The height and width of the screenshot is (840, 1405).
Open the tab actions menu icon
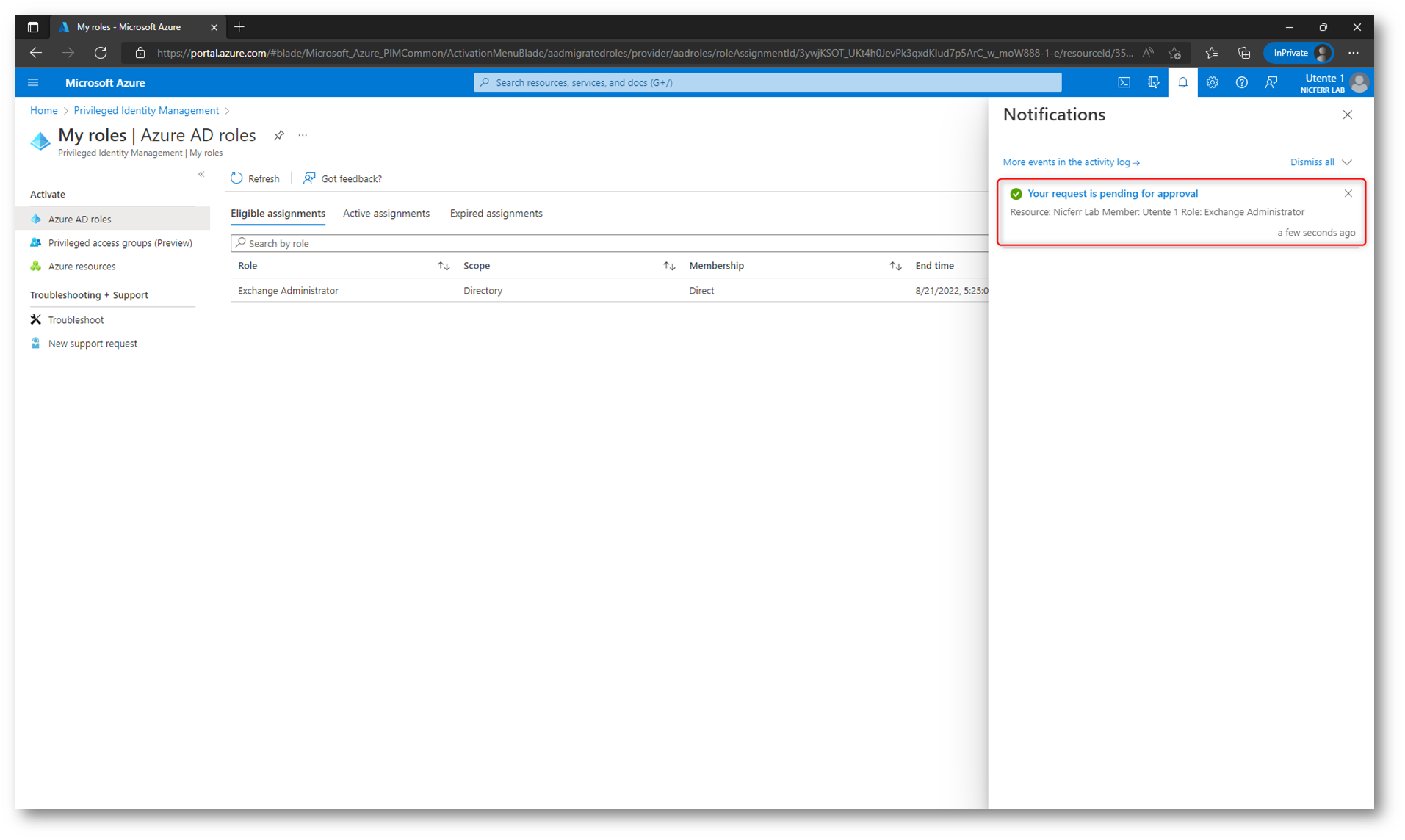33,27
